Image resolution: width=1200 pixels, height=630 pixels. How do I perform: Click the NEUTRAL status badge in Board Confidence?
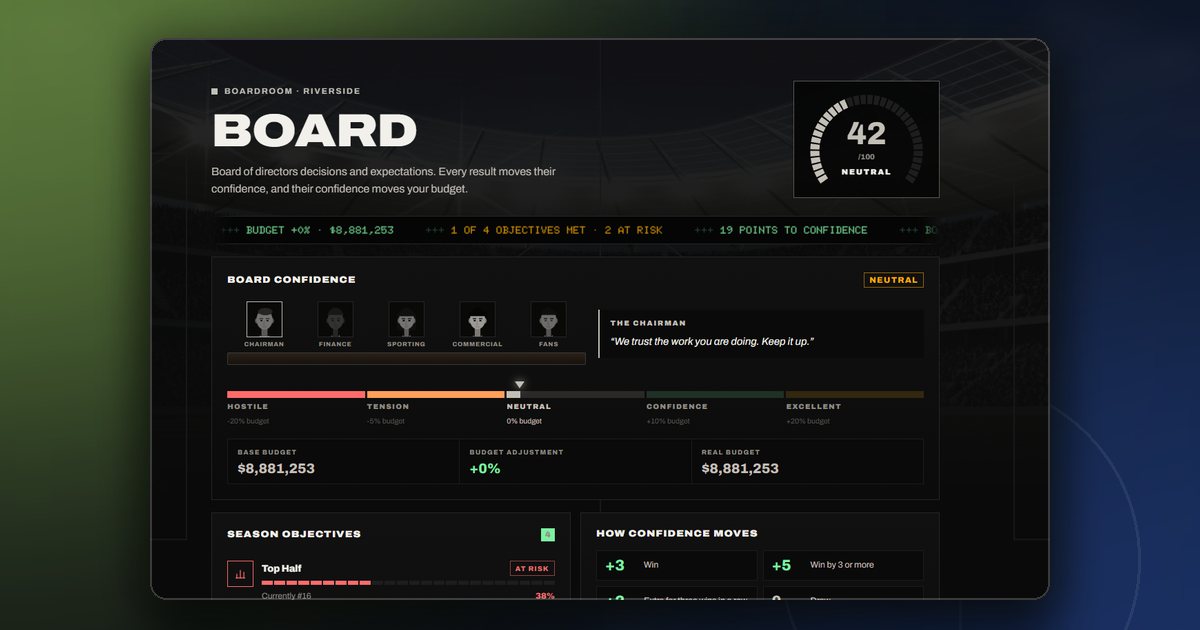pos(893,280)
